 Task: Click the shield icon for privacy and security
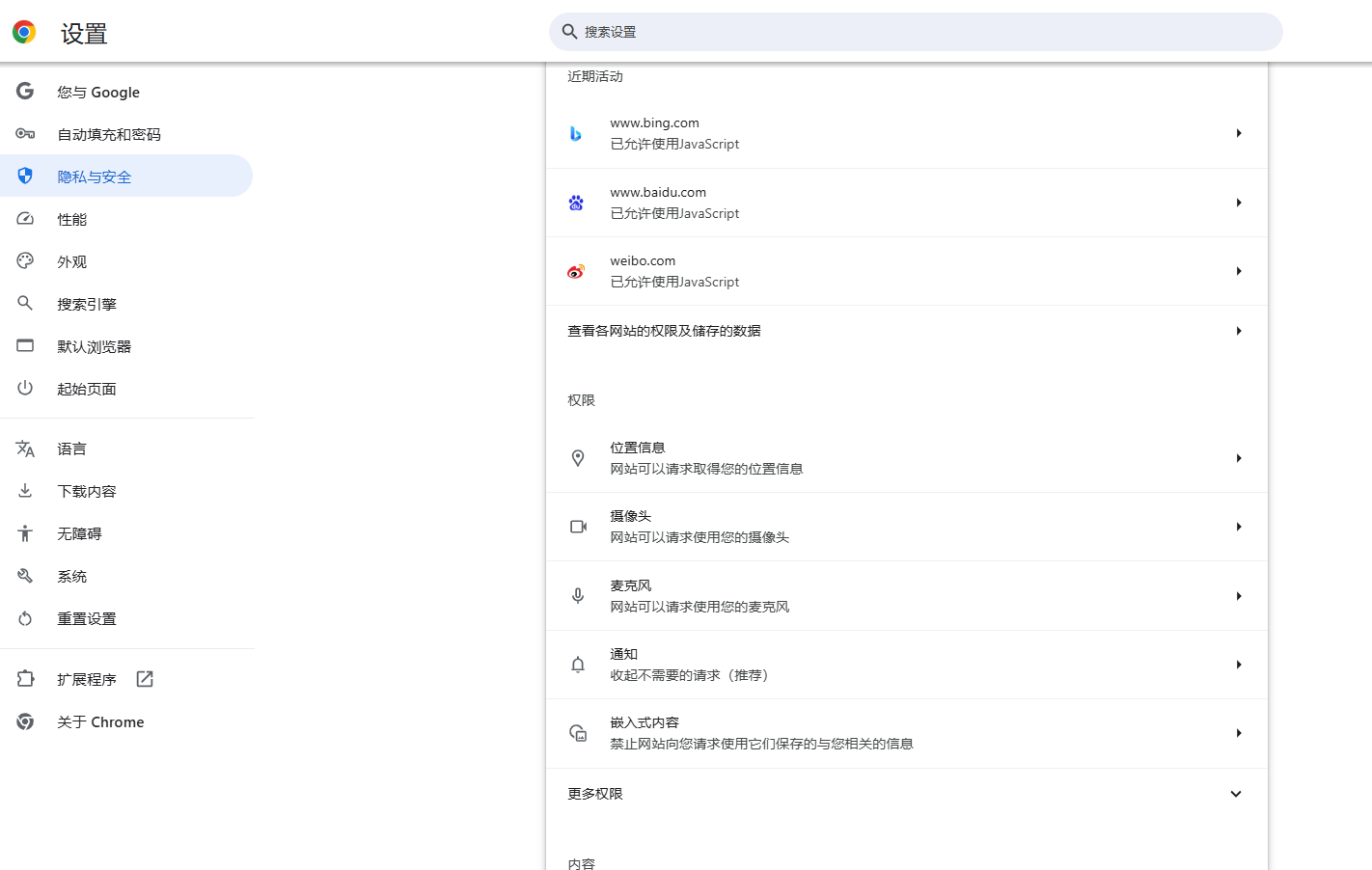(x=25, y=176)
